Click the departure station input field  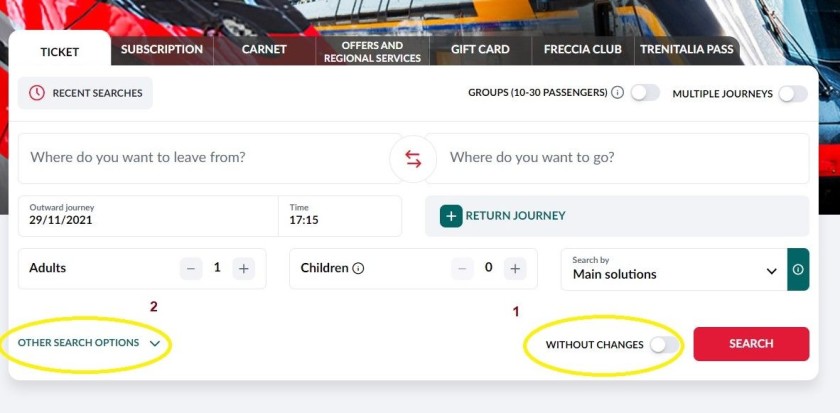(x=209, y=159)
